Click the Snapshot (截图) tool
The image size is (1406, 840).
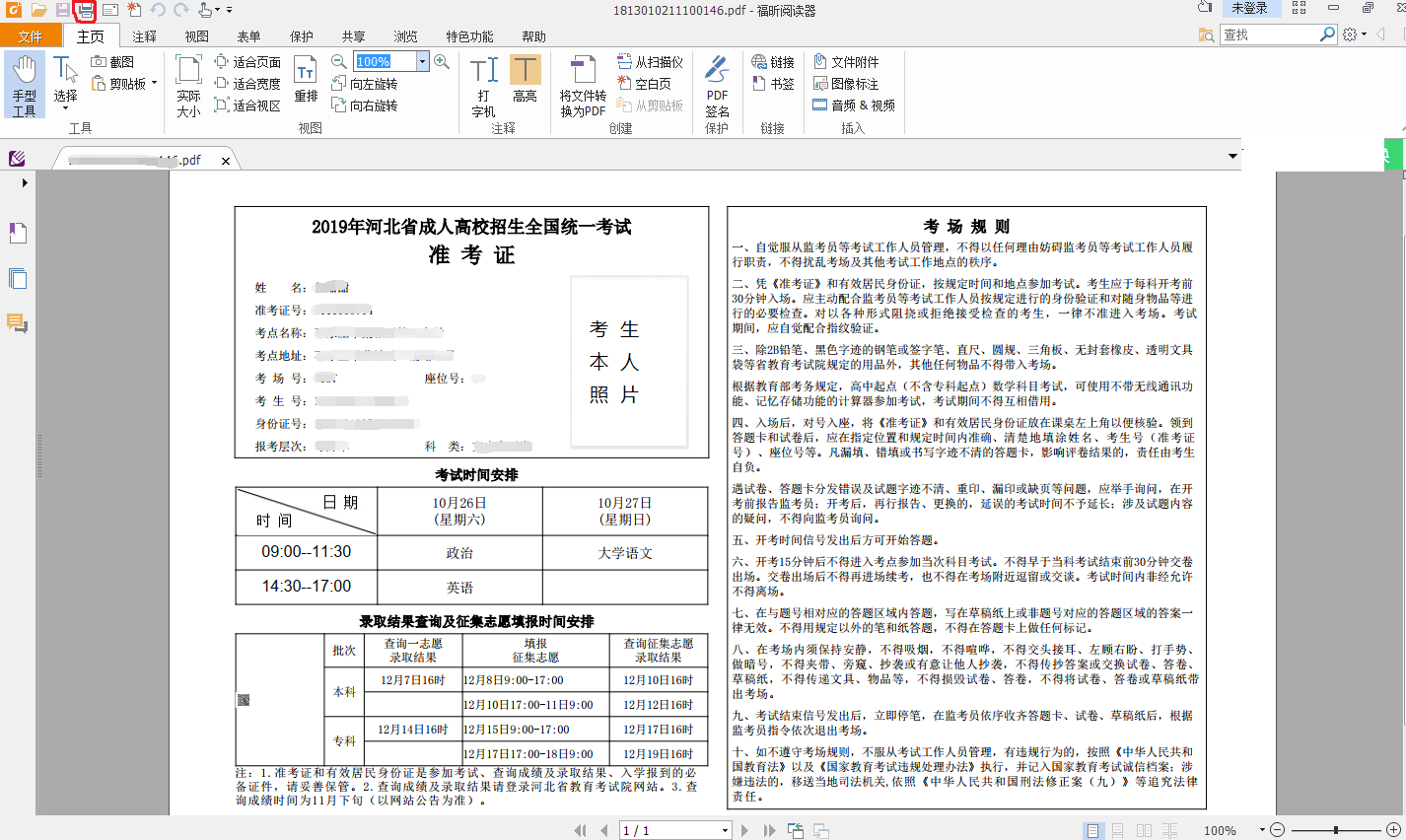(x=112, y=61)
